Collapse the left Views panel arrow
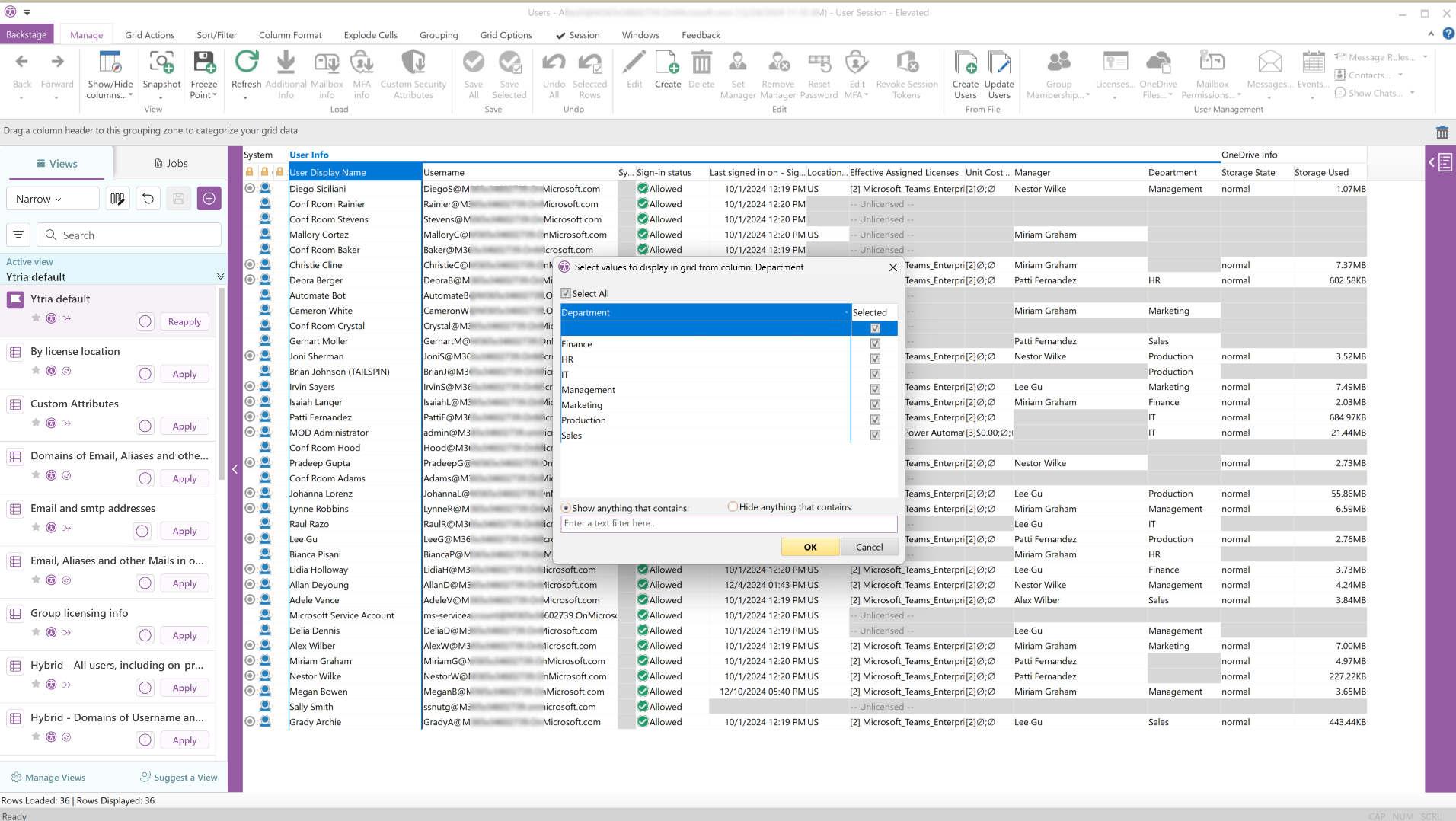Screen dimensions: 1456x821 pos(235,469)
